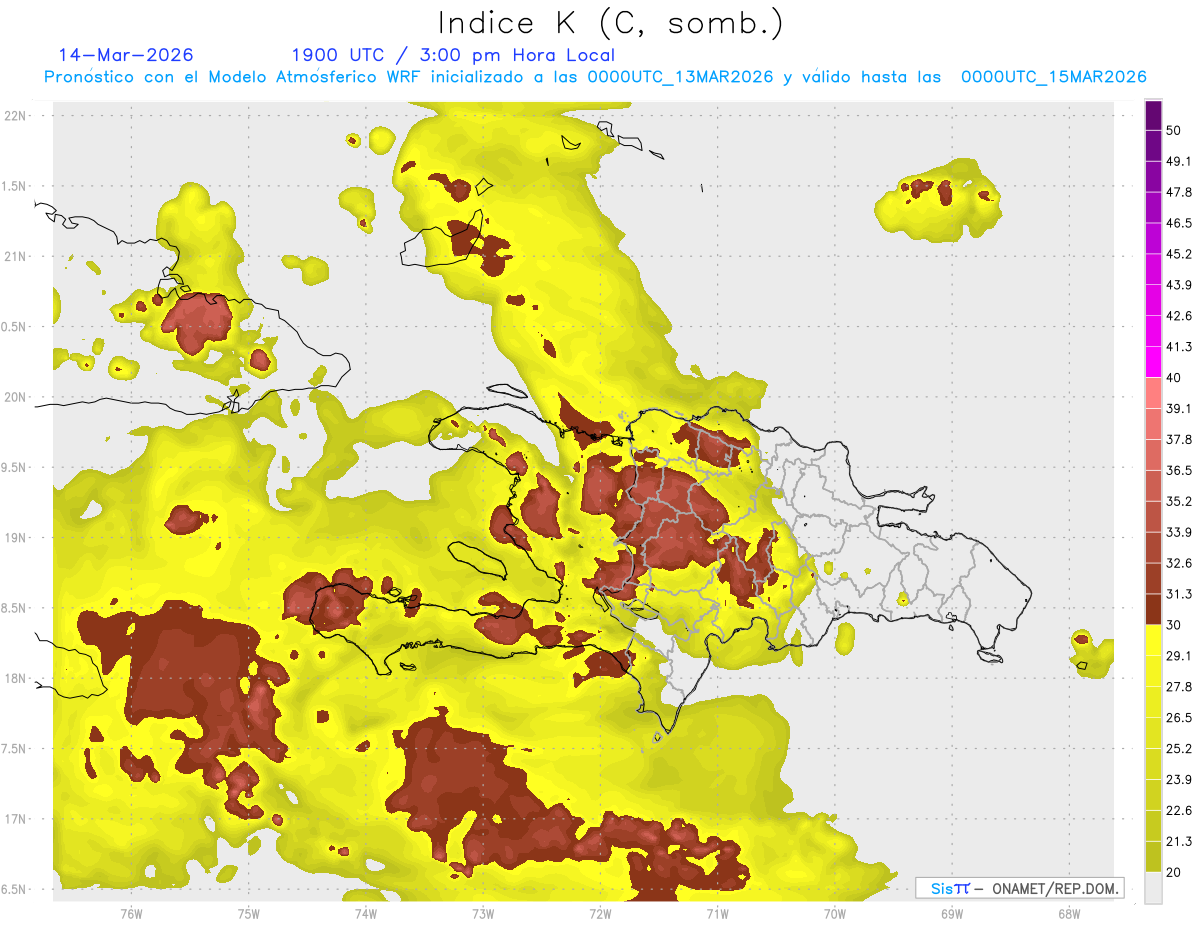Click the legend value '35.2'
1200x927 pixels.
(1179, 502)
